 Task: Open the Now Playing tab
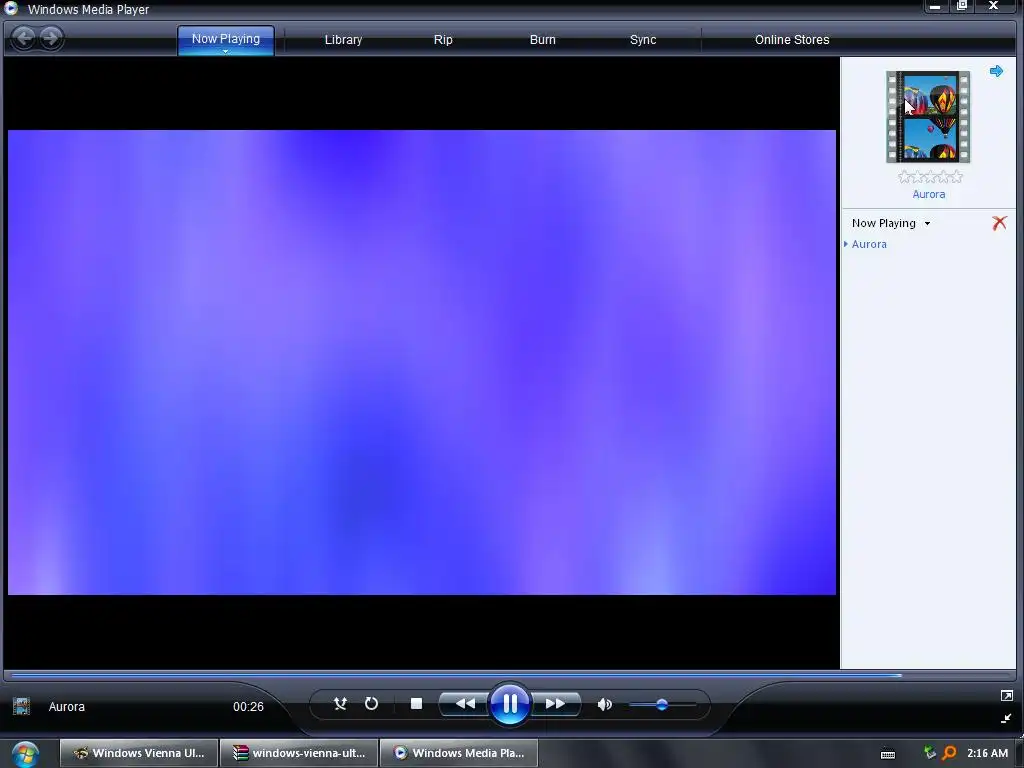(226, 39)
